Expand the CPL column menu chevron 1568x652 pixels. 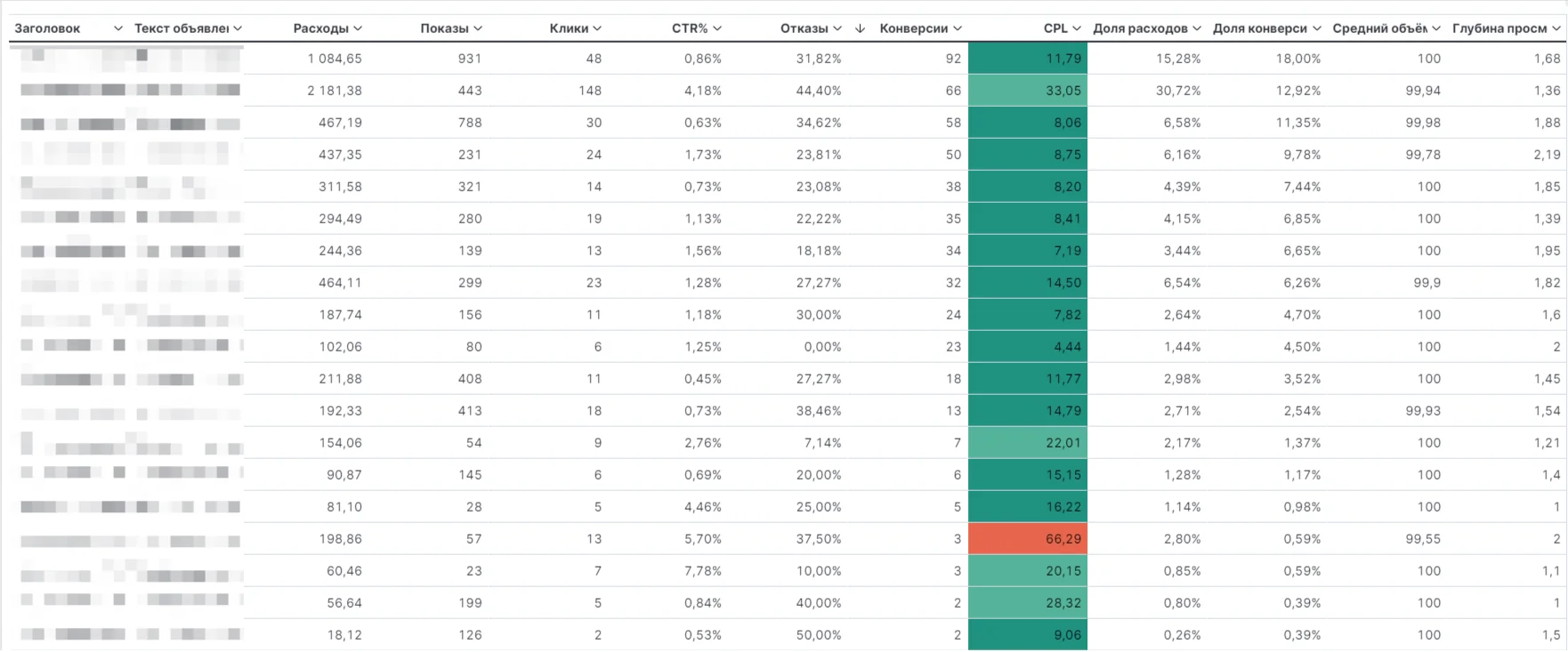coord(1077,28)
